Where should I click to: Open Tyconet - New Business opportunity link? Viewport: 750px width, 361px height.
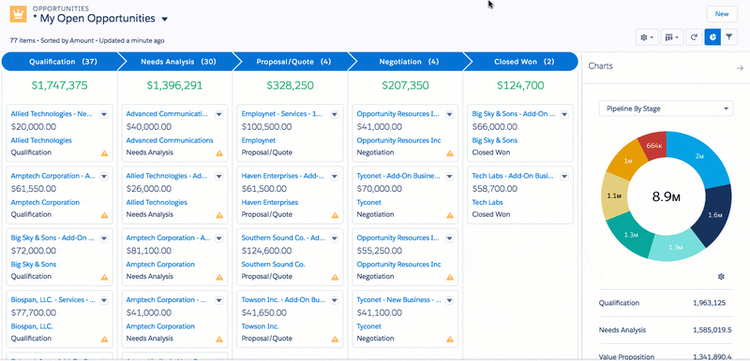(x=399, y=300)
